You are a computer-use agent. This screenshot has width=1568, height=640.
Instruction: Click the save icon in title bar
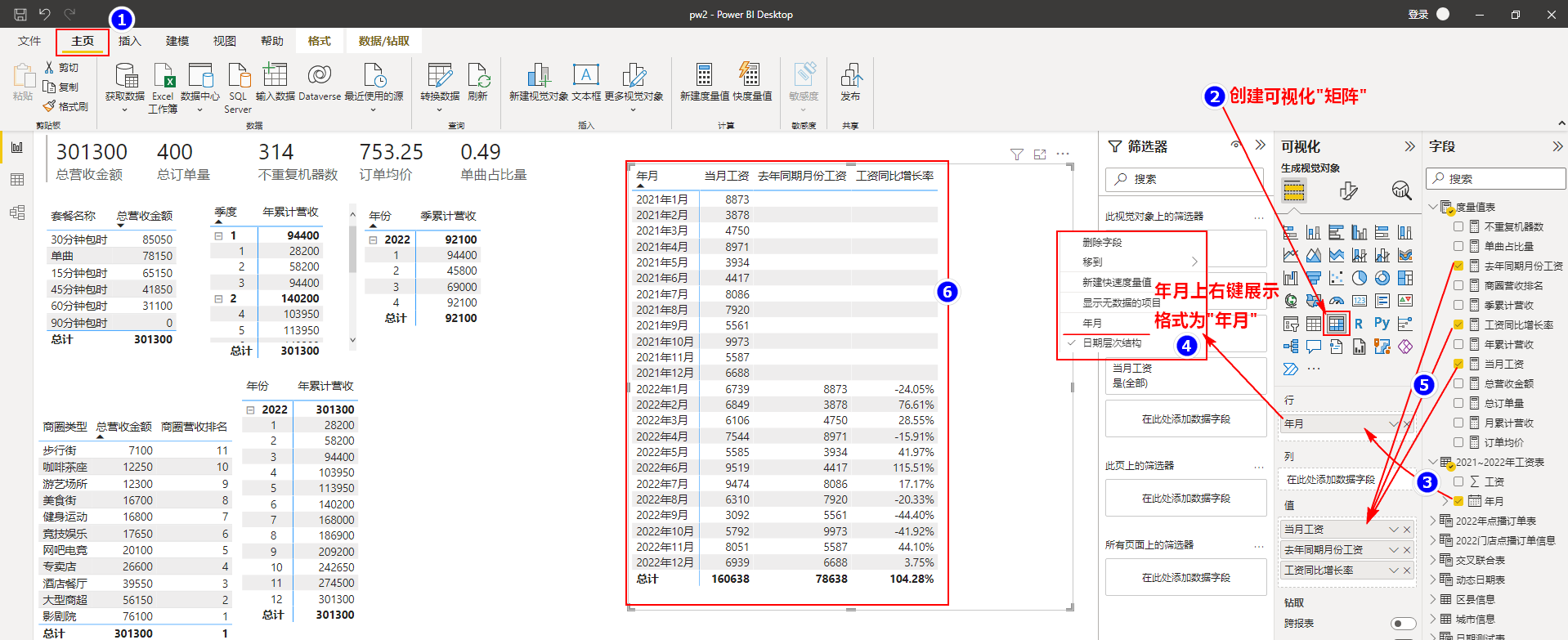(x=20, y=14)
